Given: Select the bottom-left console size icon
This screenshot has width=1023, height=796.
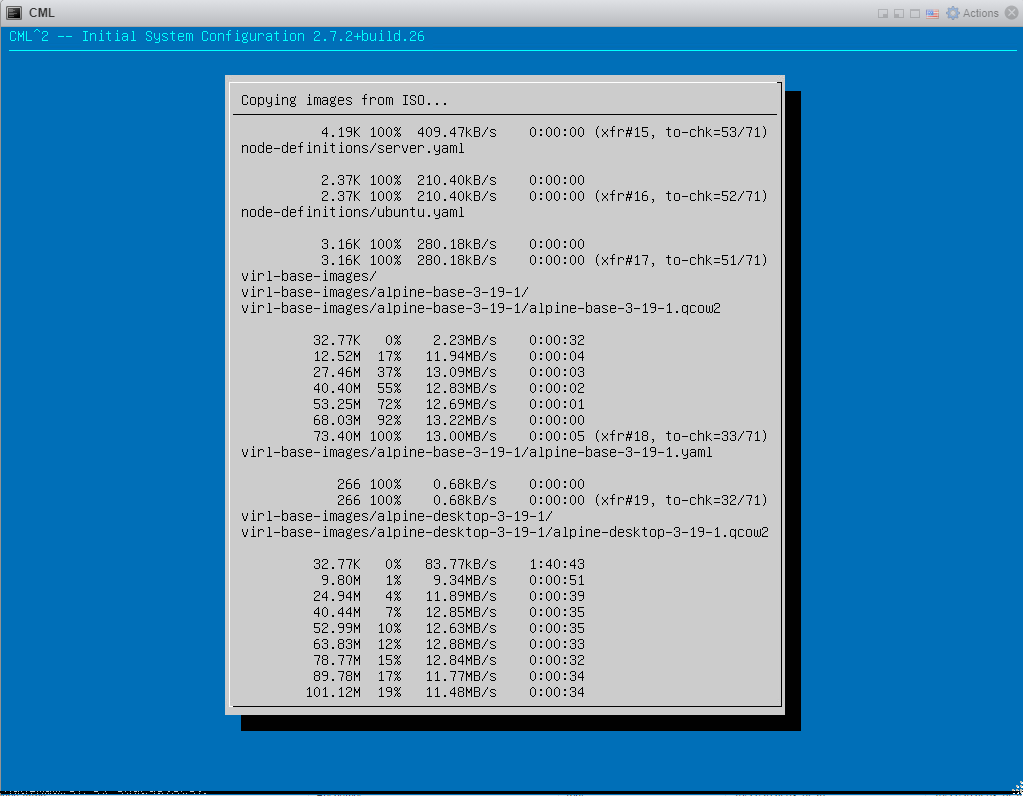Looking at the screenshot, I should pos(898,14).
